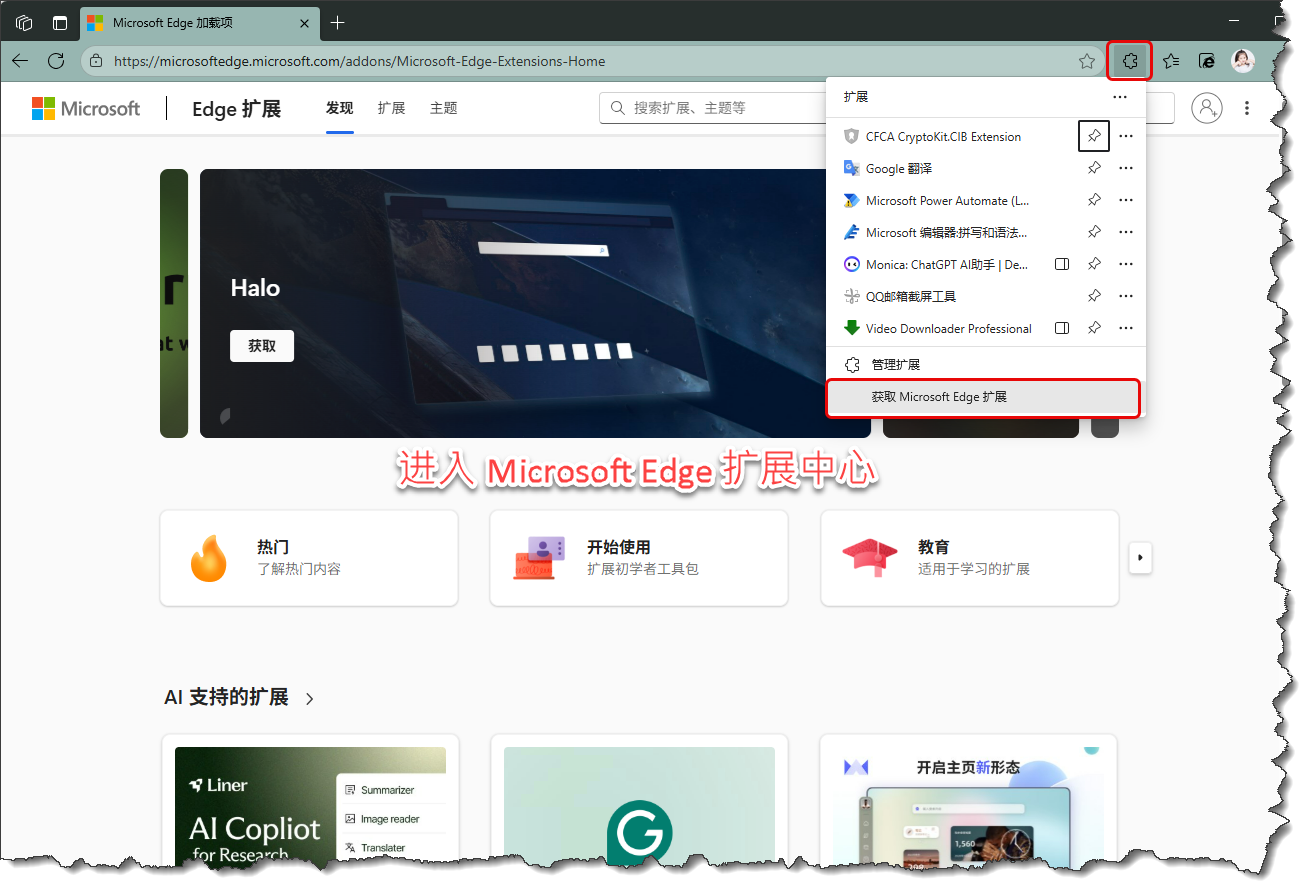The image size is (1314, 896).
Task: Open the extensions panel header more menu
Action: (x=1120, y=97)
